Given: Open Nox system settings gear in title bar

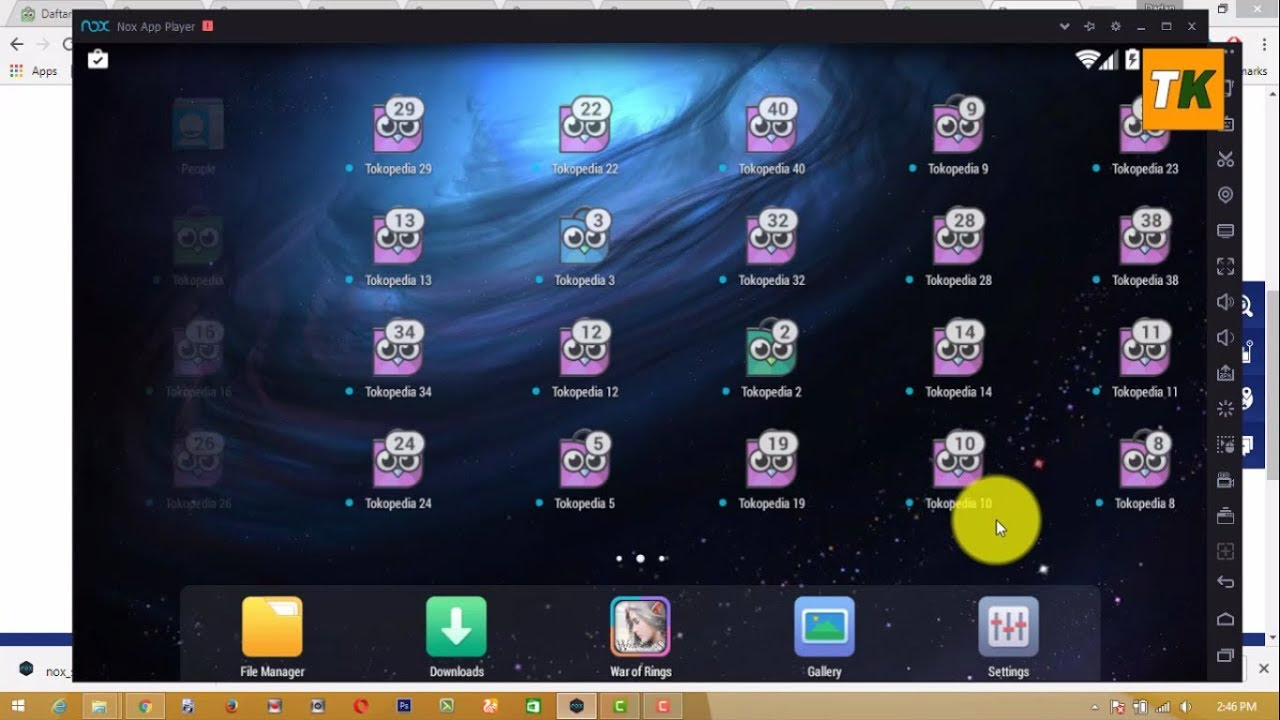Looking at the screenshot, I should 1116,26.
